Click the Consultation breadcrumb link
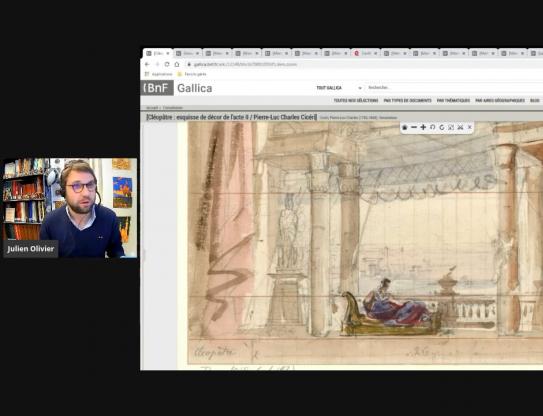The image size is (543, 416). 173,108
